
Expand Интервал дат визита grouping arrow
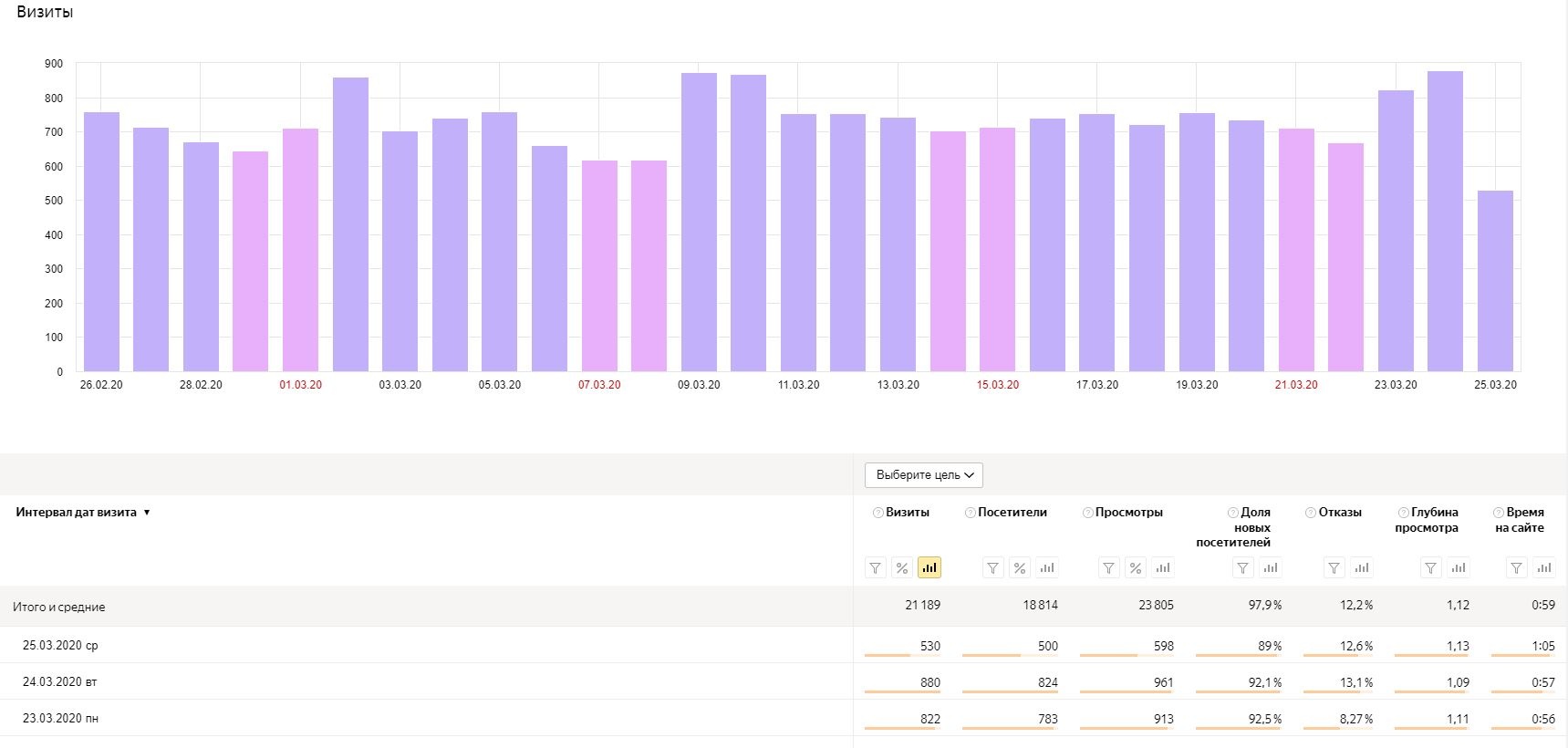[147, 513]
